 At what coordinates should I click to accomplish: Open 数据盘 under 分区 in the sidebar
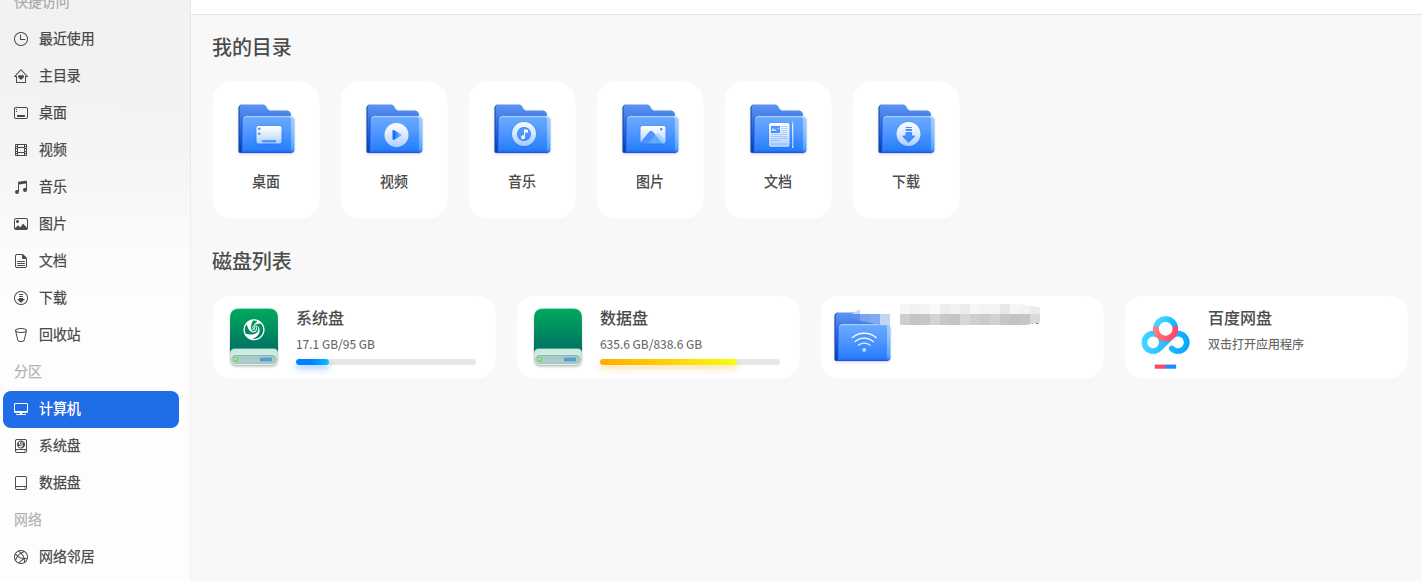coord(91,483)
